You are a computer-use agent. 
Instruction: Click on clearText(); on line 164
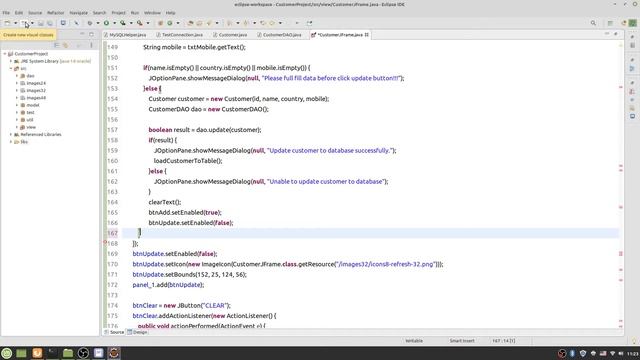[x=165, y=202]
